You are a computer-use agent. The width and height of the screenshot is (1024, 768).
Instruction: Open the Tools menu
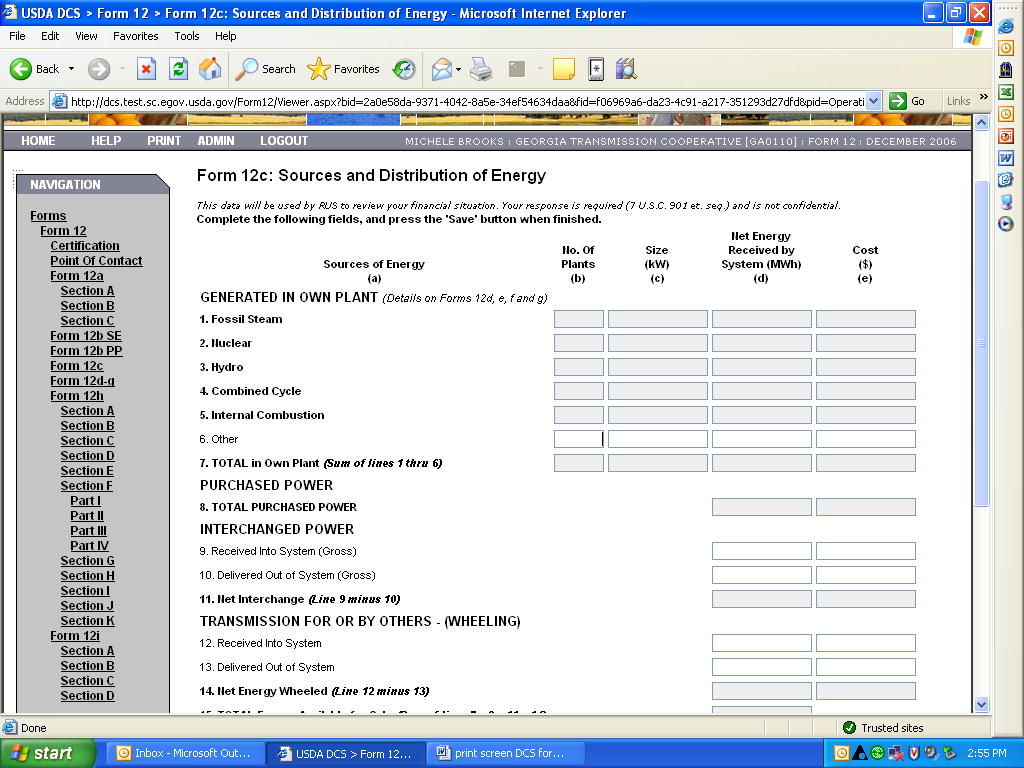click(187, 36)
